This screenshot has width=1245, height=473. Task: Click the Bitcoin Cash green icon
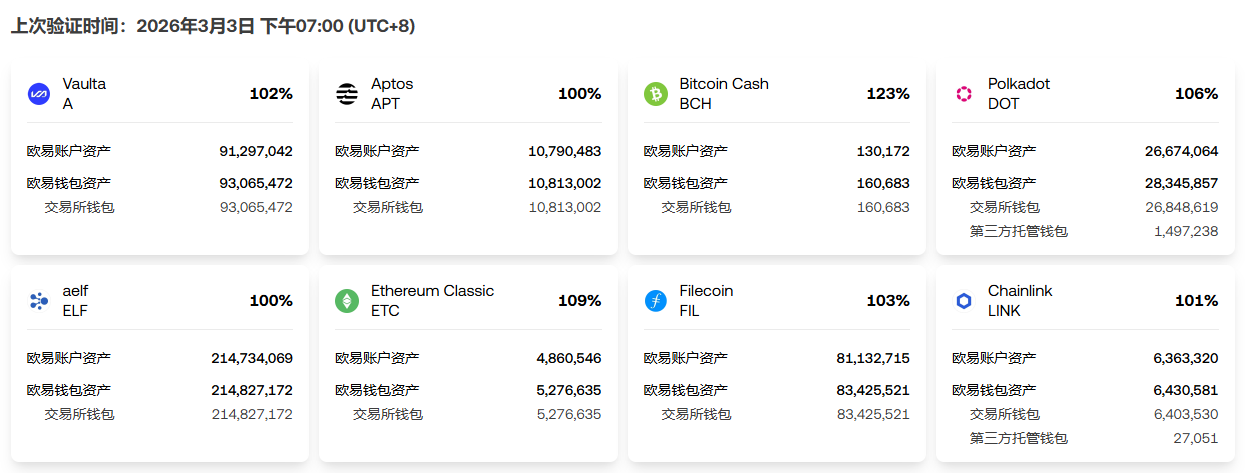(656, 94)
